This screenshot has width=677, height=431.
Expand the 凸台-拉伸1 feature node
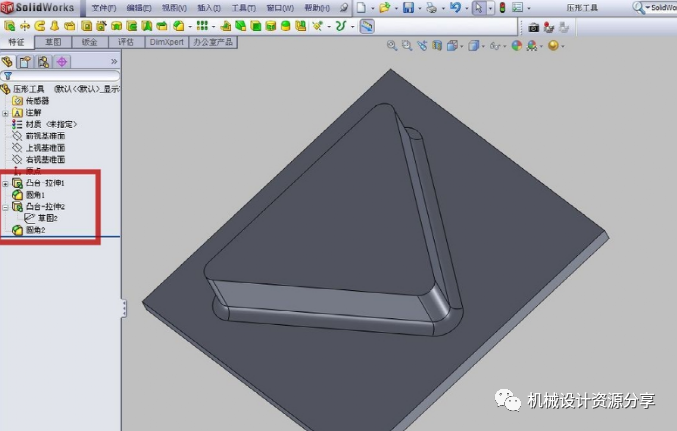5,184
